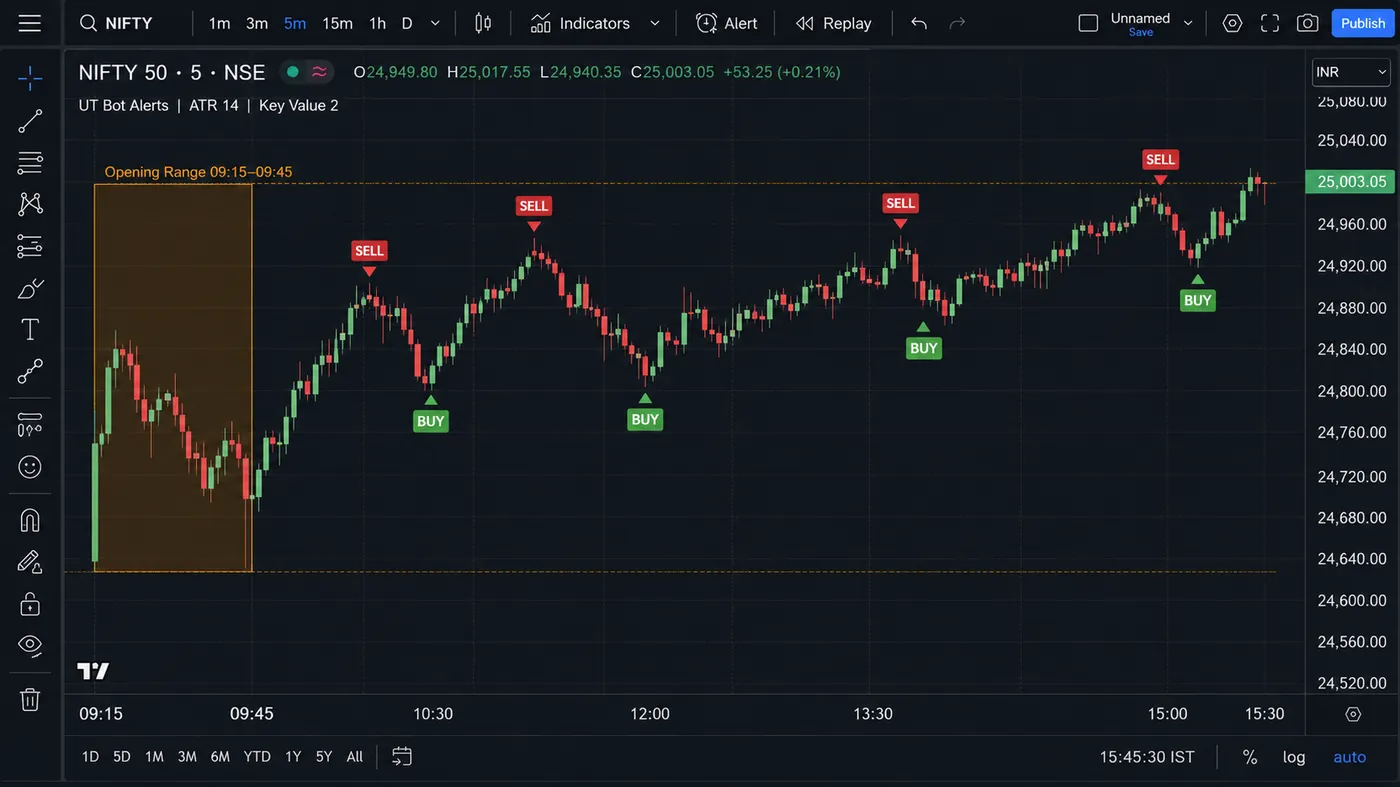The image size is (1400, 787).
Task: Select the D daily timeframe
Action: (407, 23)
